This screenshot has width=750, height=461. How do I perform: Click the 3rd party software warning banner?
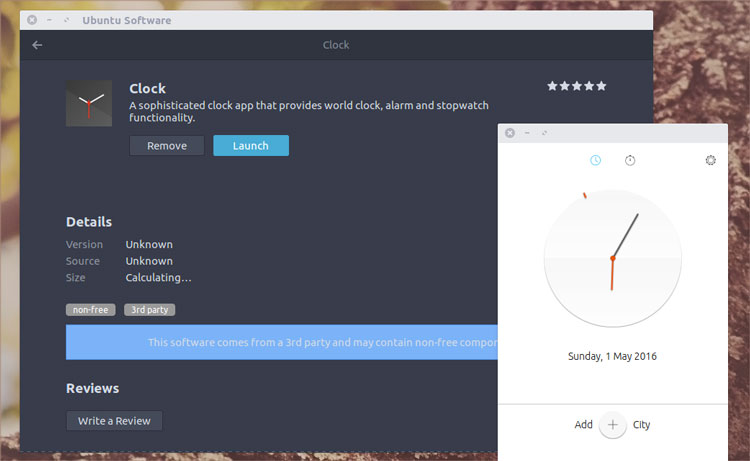282,342
